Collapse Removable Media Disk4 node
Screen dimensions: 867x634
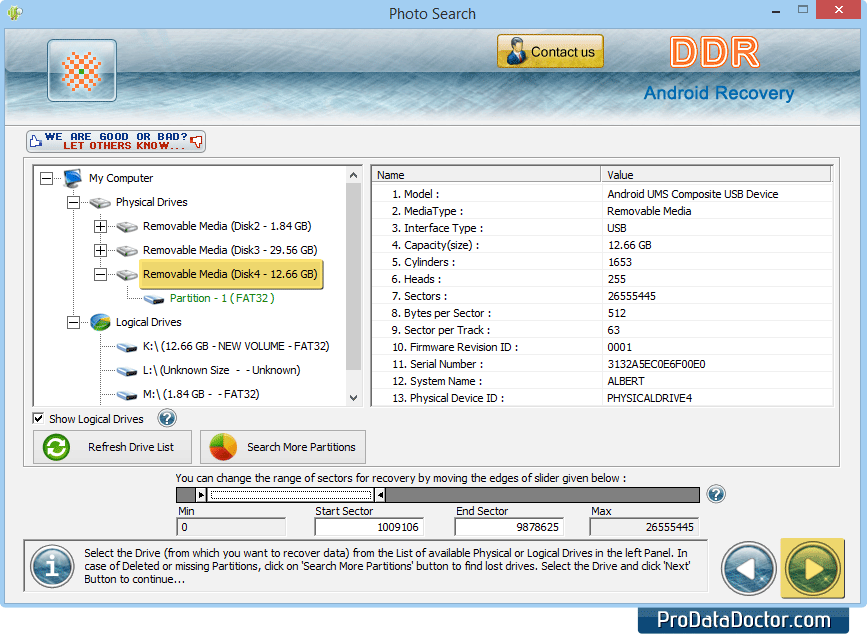tap(100, 274)
